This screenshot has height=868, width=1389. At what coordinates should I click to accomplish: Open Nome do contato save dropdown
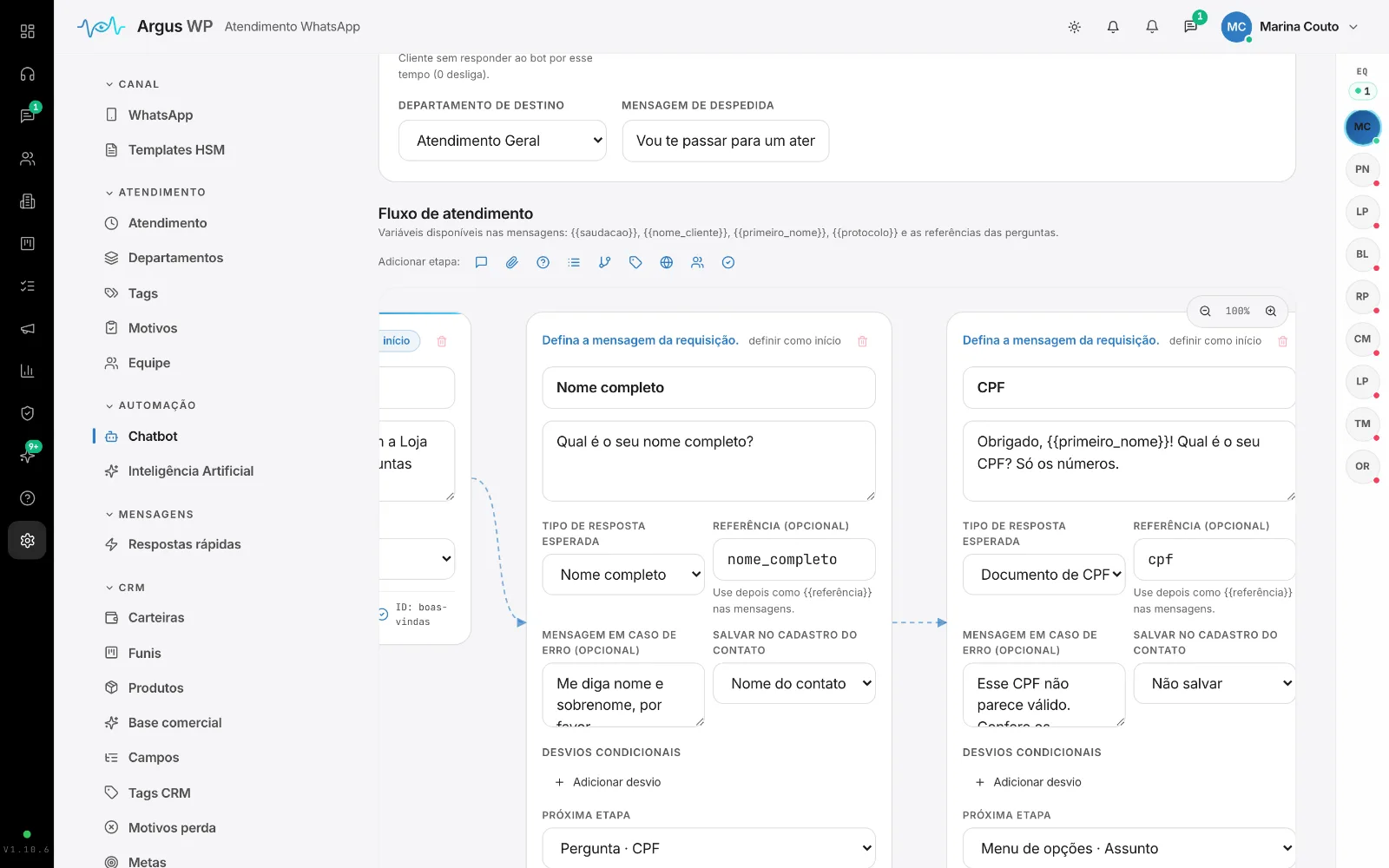[794, 684]
